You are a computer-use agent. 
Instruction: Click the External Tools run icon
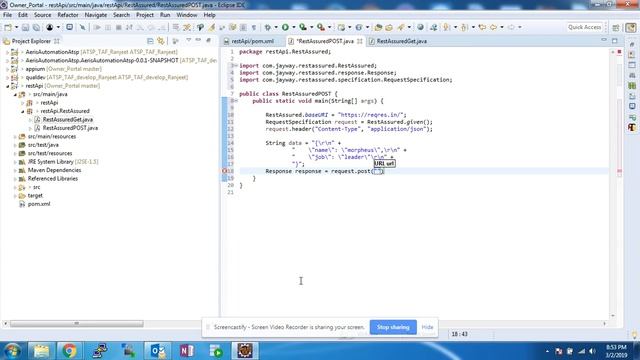321,27
